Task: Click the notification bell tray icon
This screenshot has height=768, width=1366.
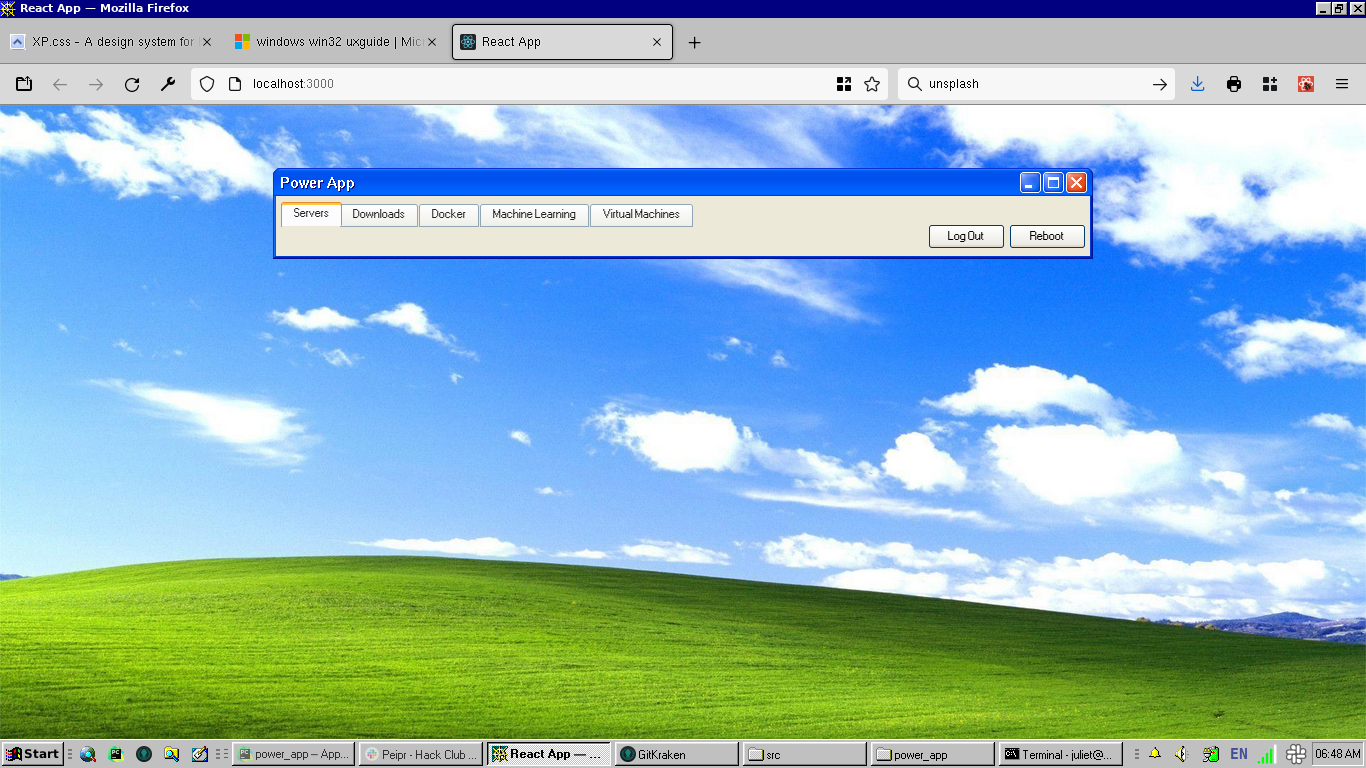Action: point(1155,754)
